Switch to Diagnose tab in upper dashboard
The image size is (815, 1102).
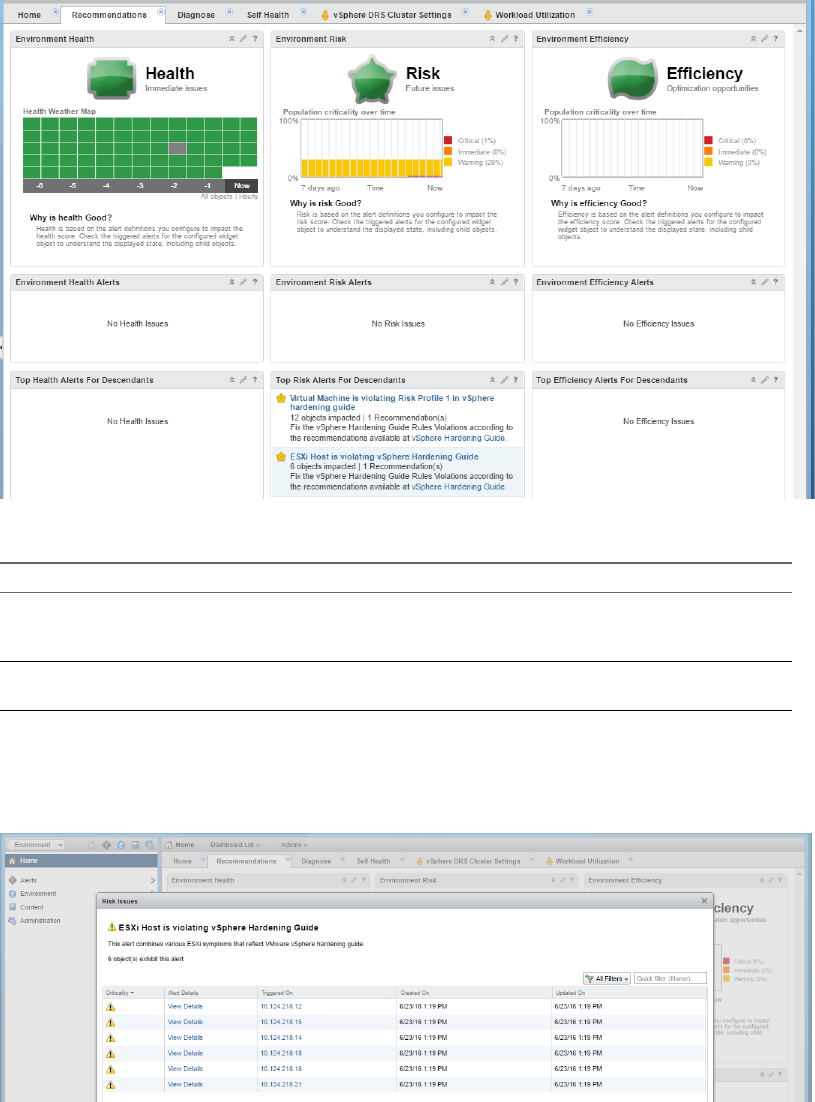point(196,15)
